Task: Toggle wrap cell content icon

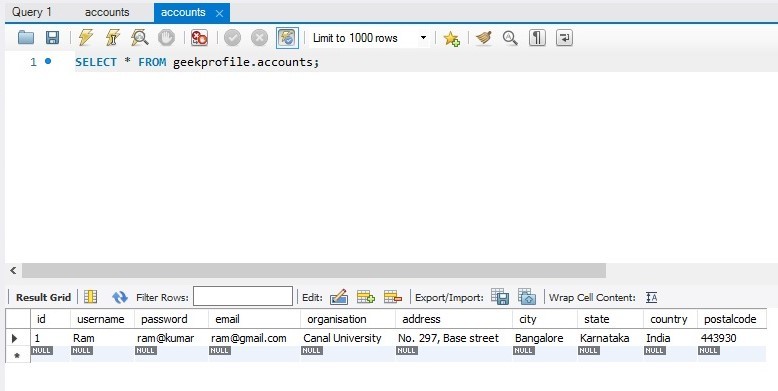Action: 651,297
